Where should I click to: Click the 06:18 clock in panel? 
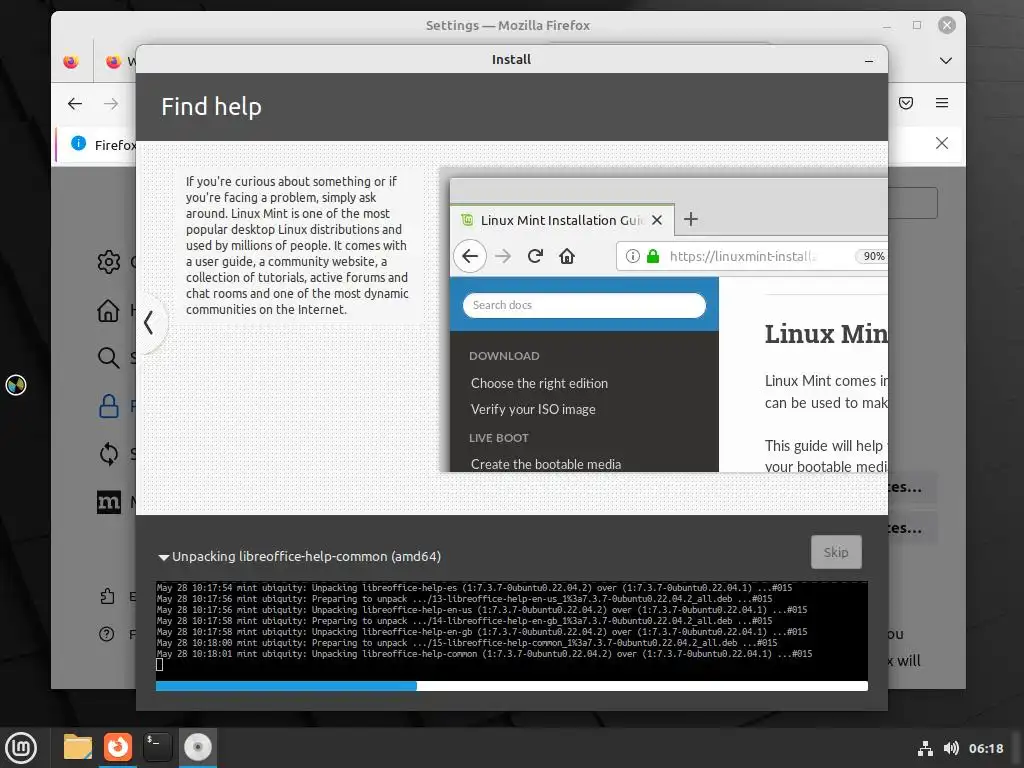(x=985, y=748)
